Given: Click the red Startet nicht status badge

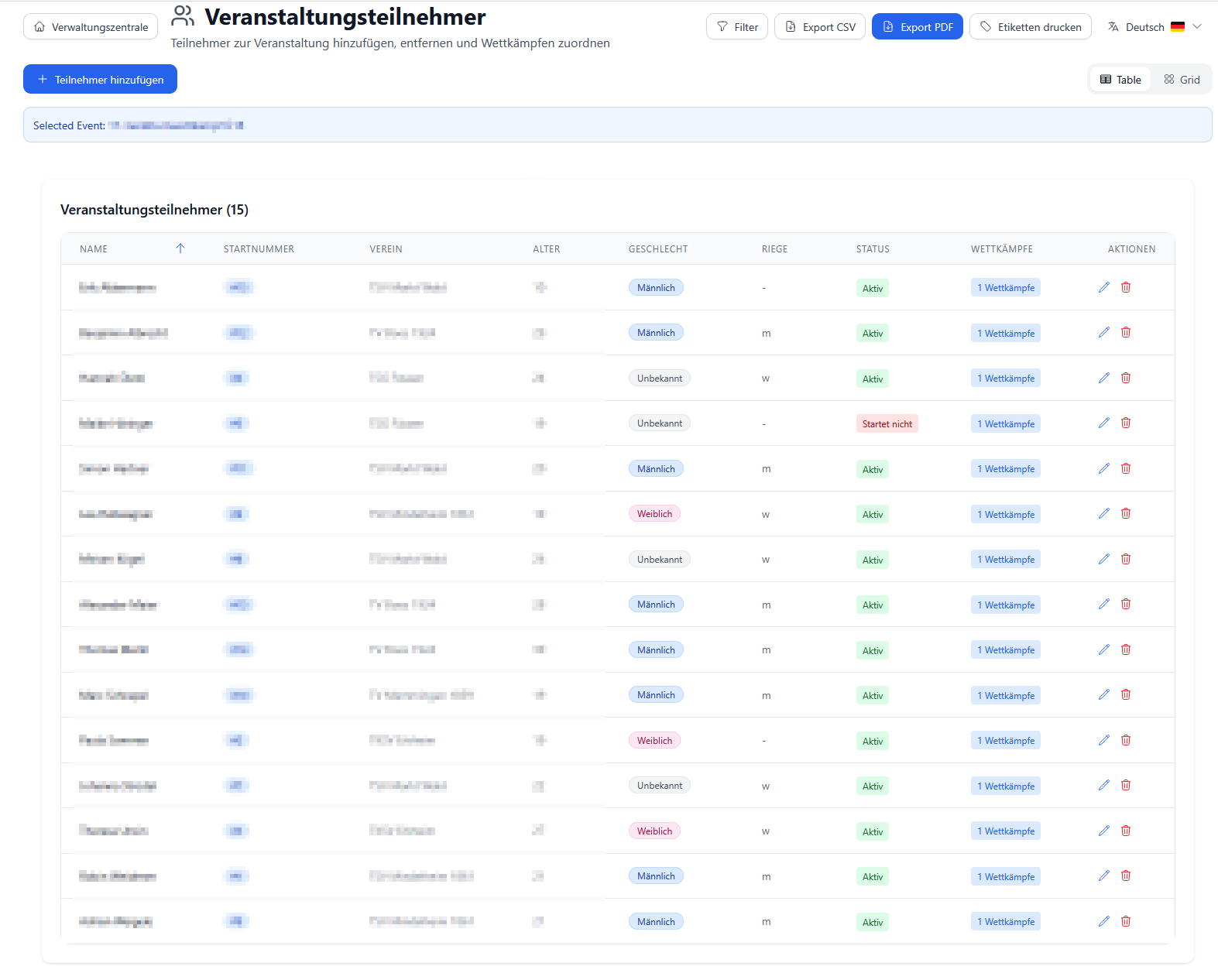Looking at the screenshot, I should 887,423.
